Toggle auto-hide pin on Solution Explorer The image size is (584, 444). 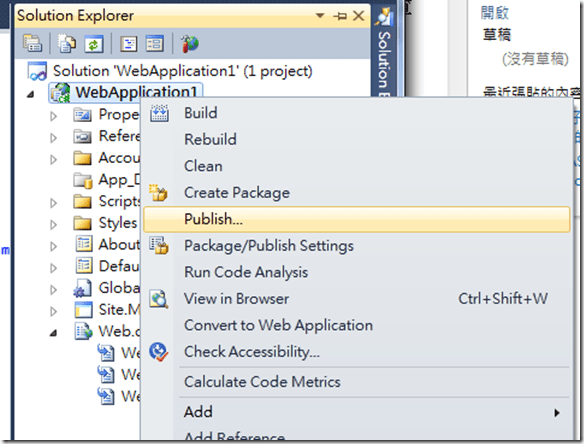coord(340,16)
